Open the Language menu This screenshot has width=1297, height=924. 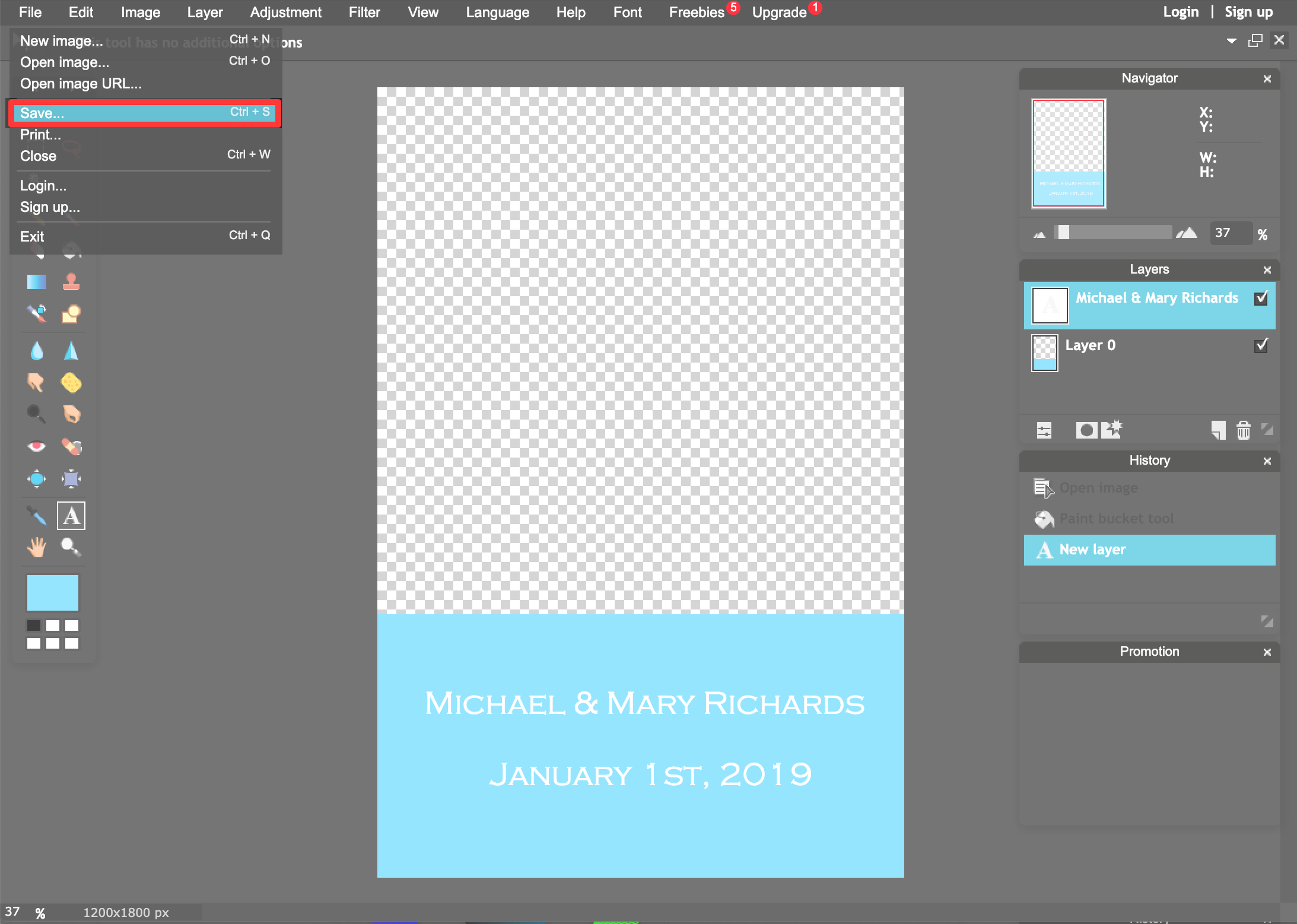click(x=497, y=12)
